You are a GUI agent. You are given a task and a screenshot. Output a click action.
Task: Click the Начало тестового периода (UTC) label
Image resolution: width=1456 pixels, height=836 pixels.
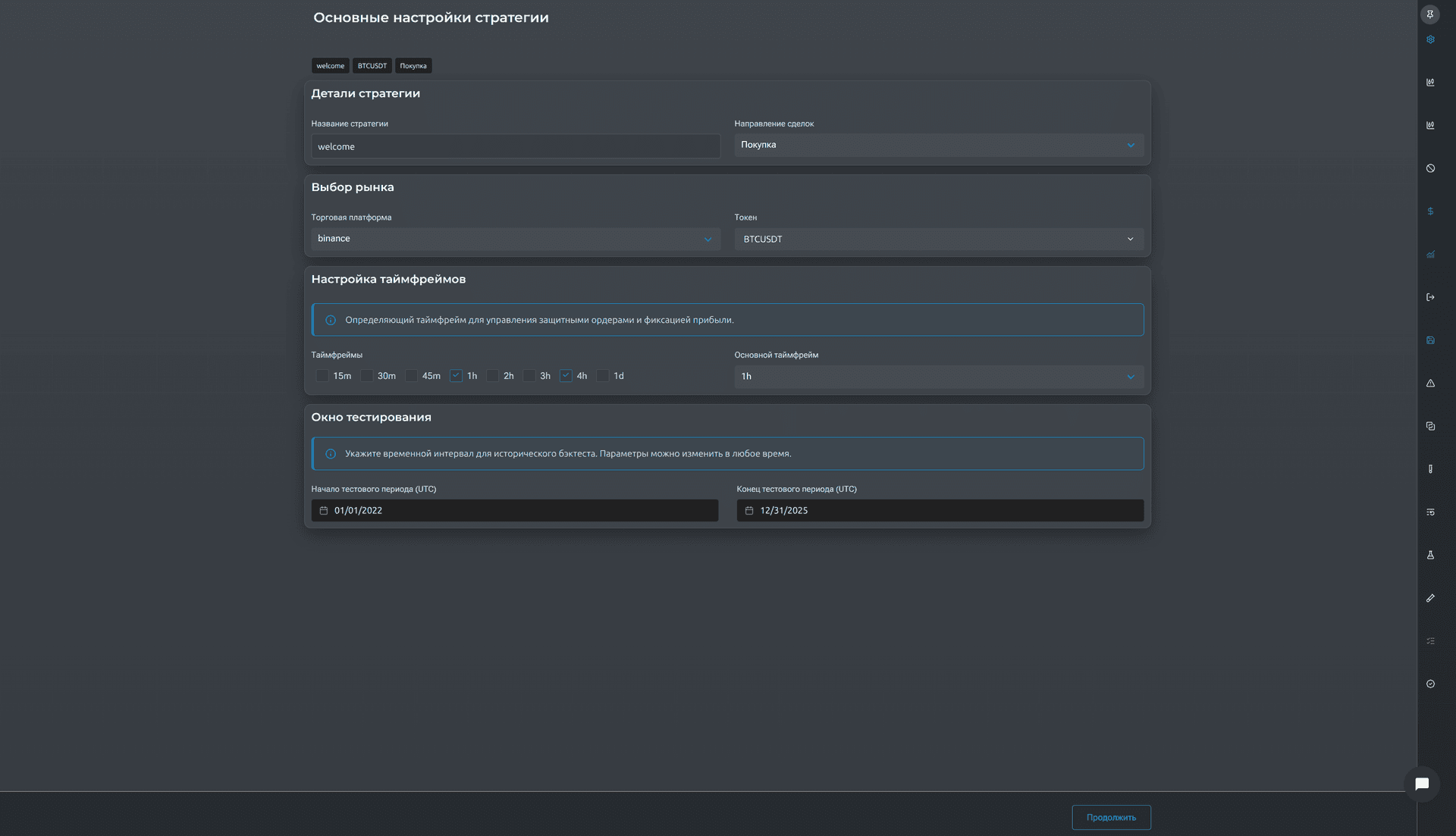tap(374, 489)
